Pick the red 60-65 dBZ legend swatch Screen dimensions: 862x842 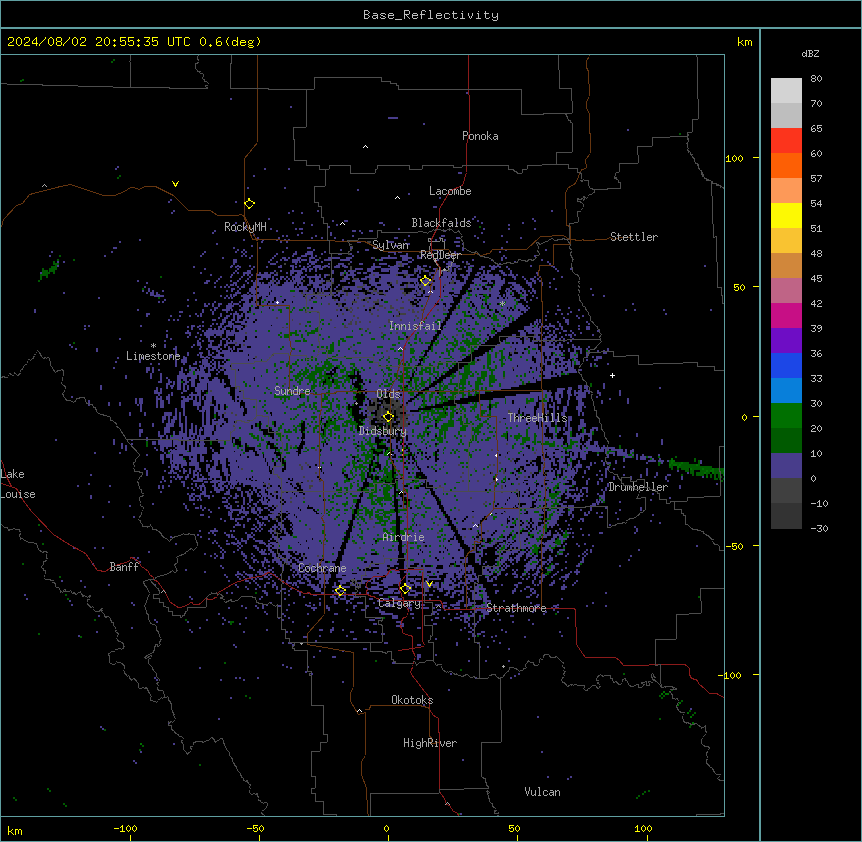coord(786,141)
